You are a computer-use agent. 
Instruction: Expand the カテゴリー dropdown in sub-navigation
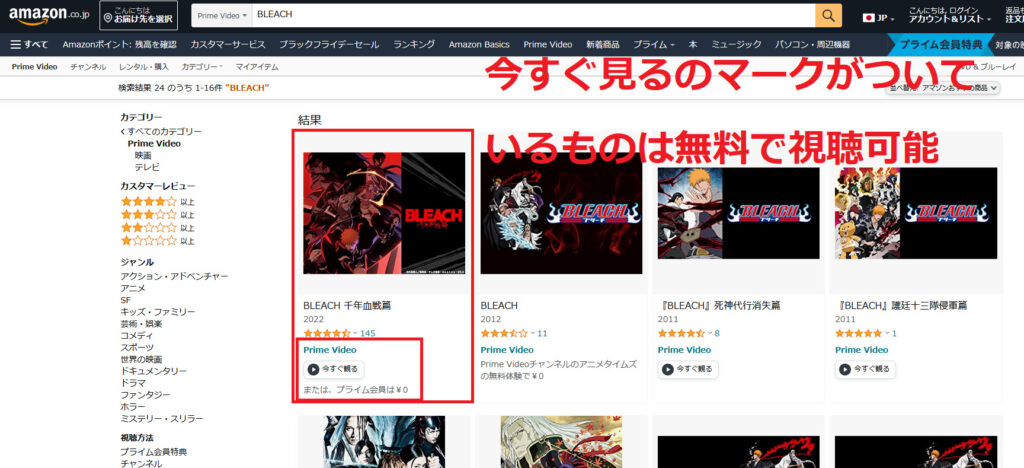pyautogui.click(x=202, y=67)
